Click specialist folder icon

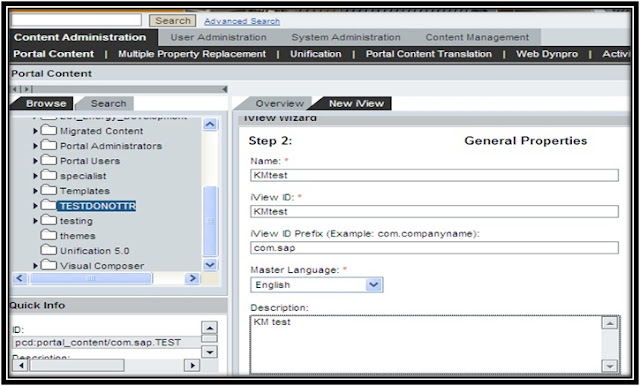(x=49, y=175)
